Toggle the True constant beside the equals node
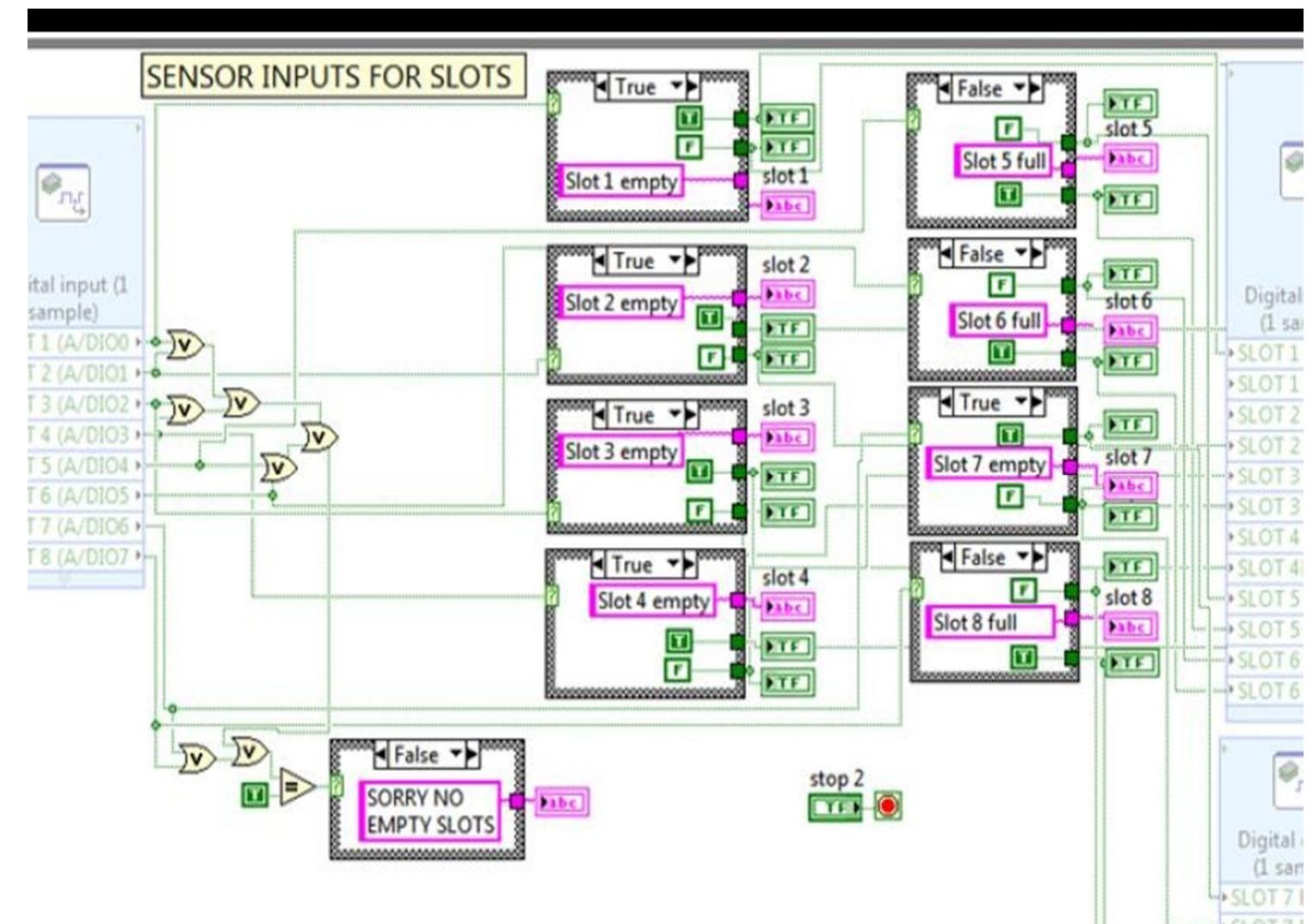Screen dimensions: 1313x924 pos(255,795)
